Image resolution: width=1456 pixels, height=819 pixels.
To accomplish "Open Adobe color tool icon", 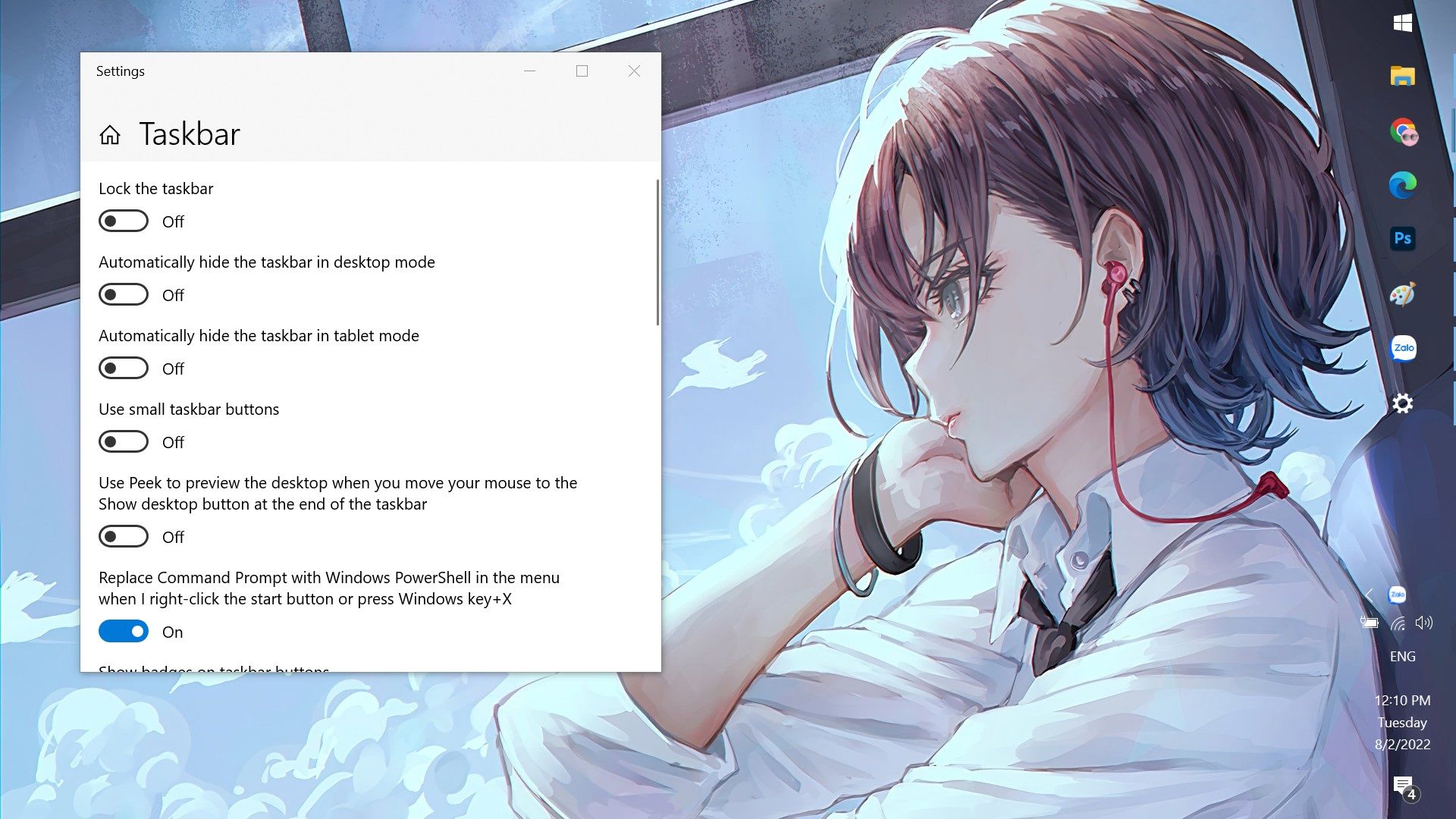I will coord(1401,293).
